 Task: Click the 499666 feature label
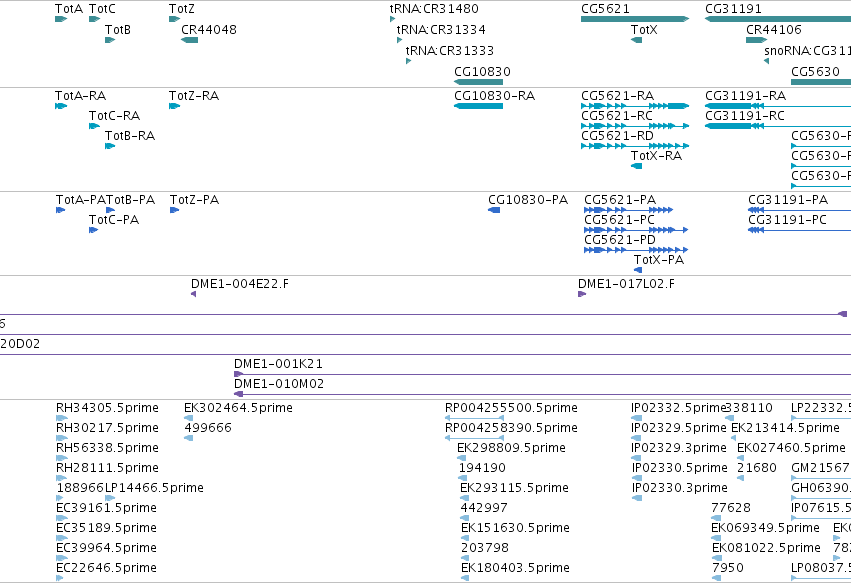pos(208,428)
